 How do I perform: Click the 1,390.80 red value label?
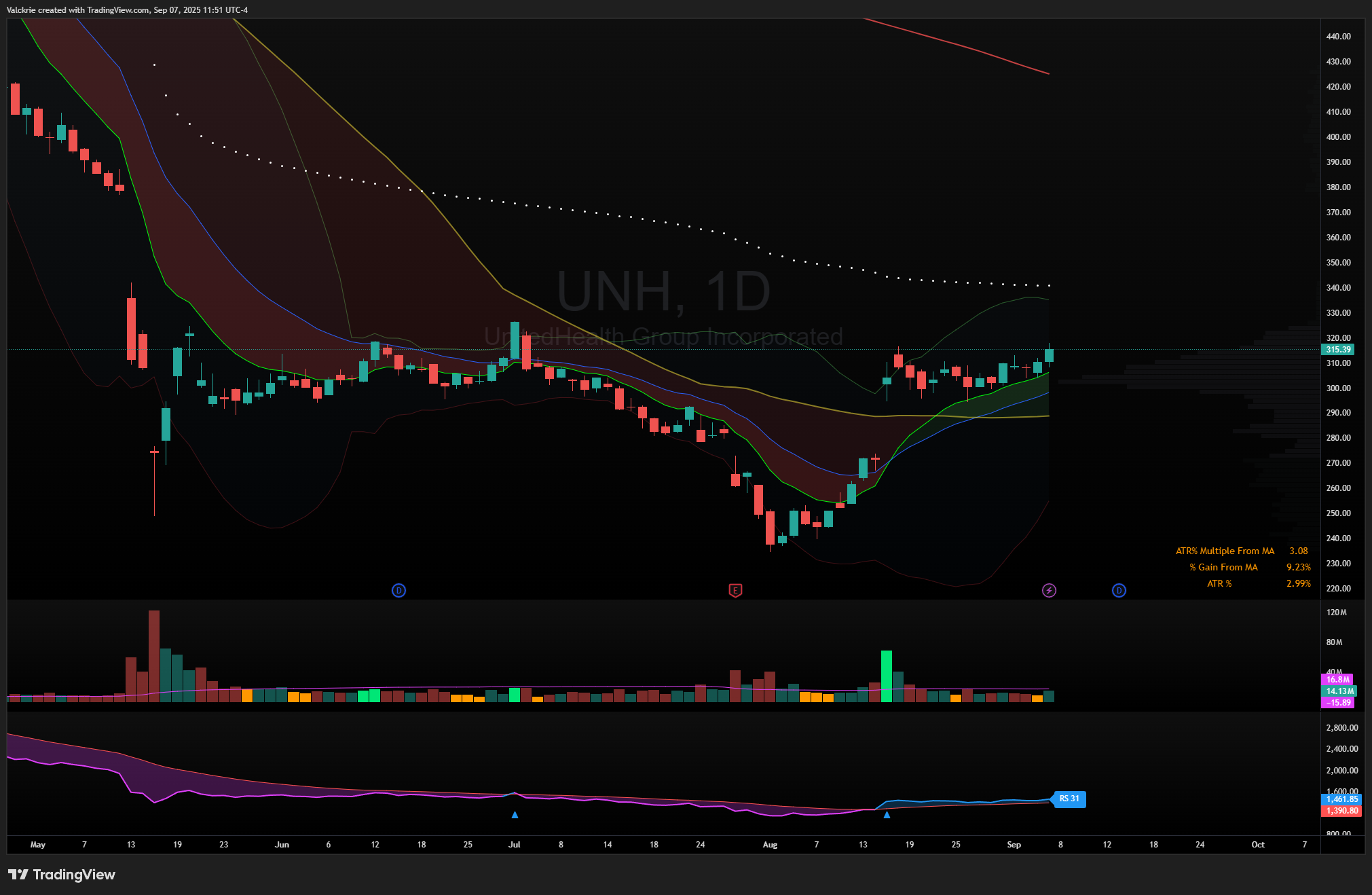pyautogui.click(x=1341, y=811)
